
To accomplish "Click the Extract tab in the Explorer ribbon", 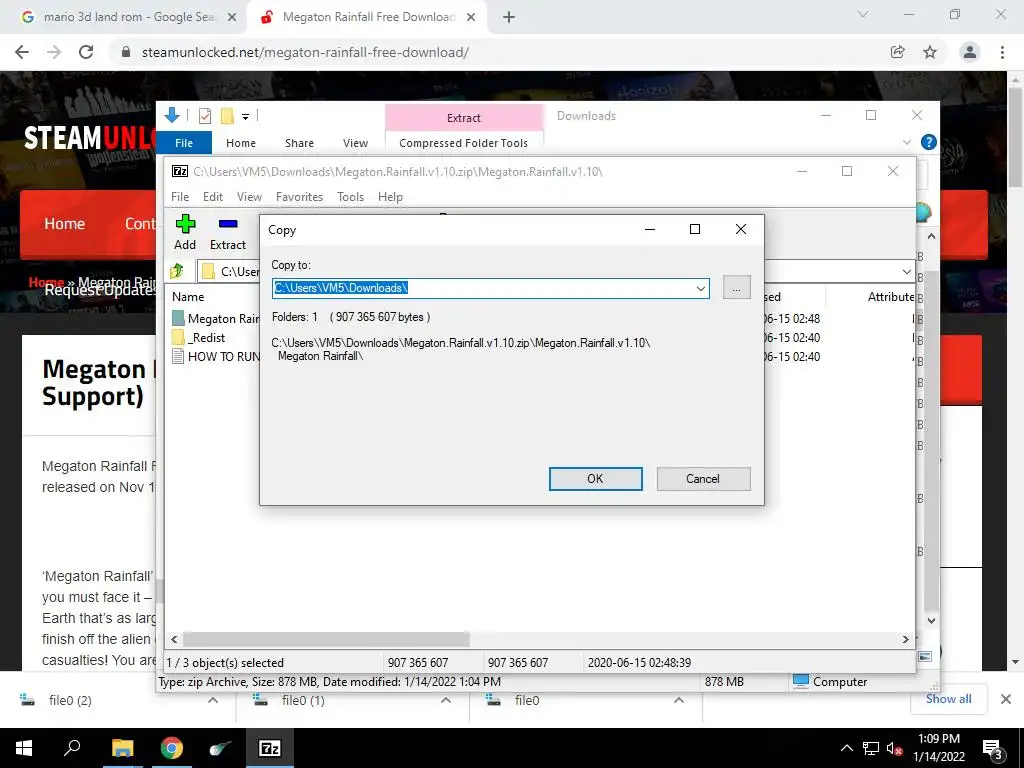I will pyautogui.click(x=464, y=118).
